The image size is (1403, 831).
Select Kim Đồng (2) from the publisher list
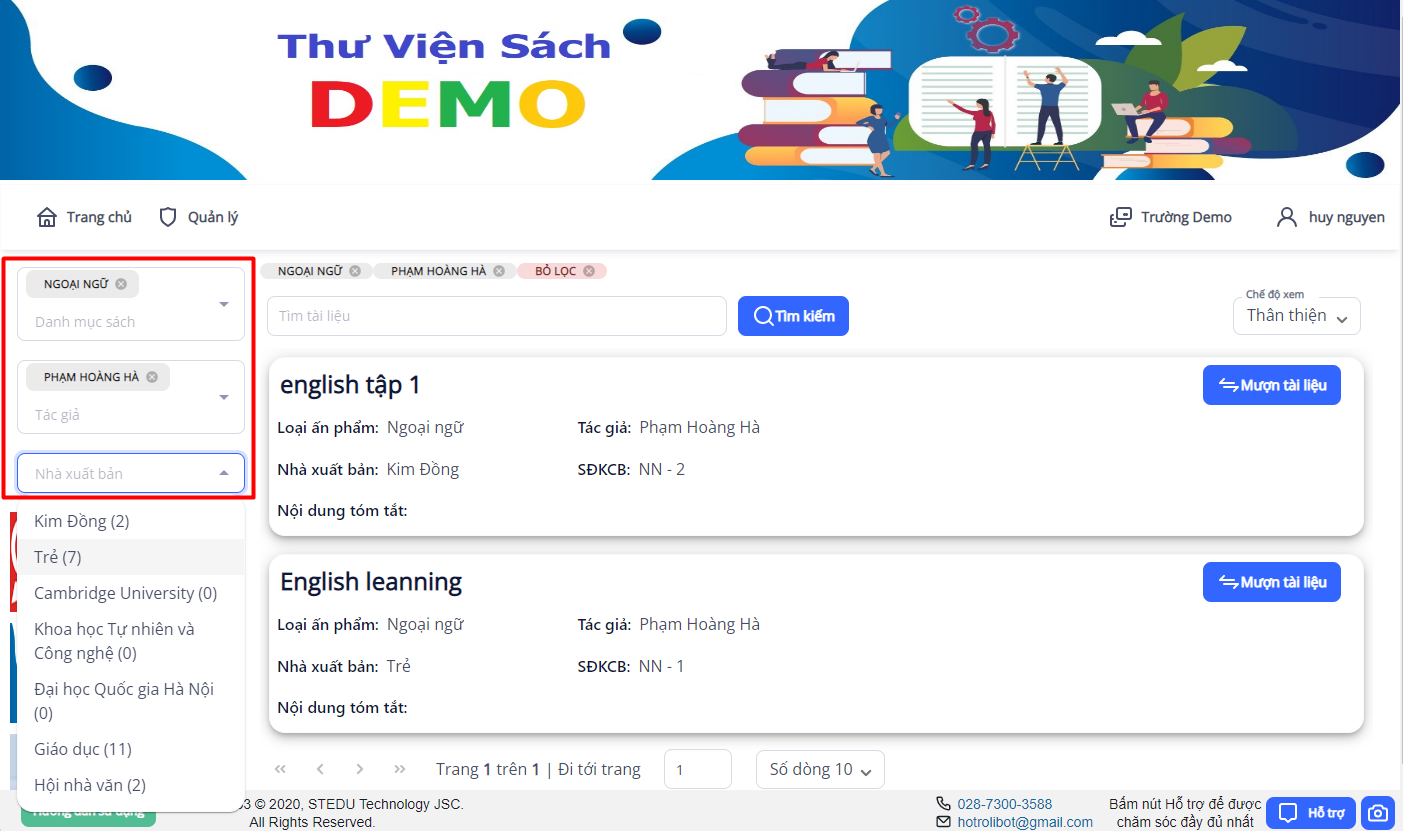click(82, 521)
